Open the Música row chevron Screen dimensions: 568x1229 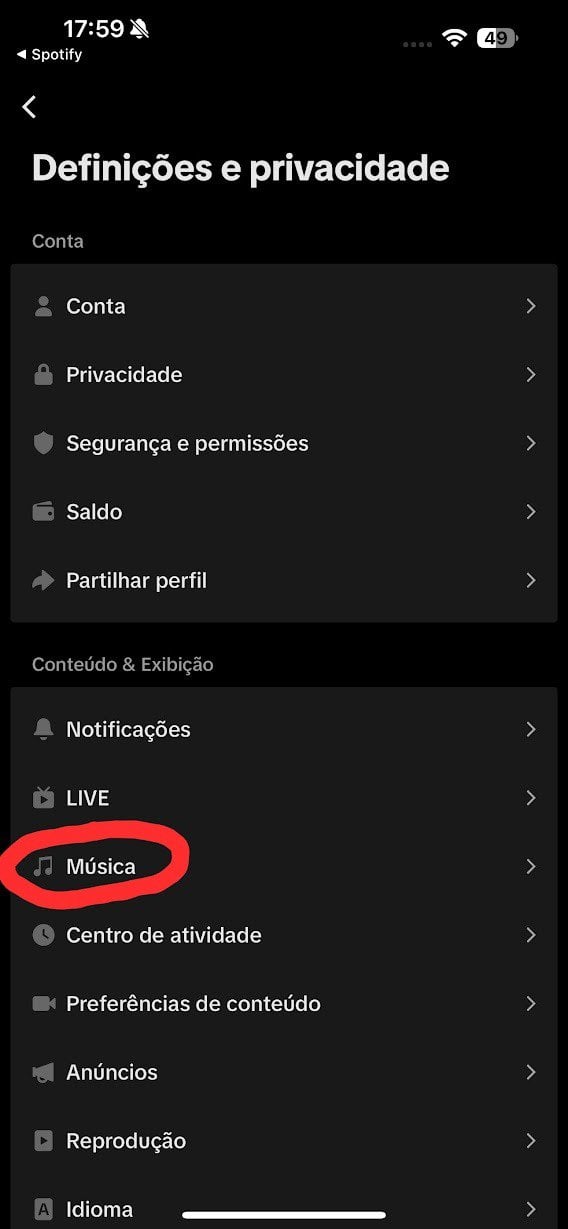point(531,866)
